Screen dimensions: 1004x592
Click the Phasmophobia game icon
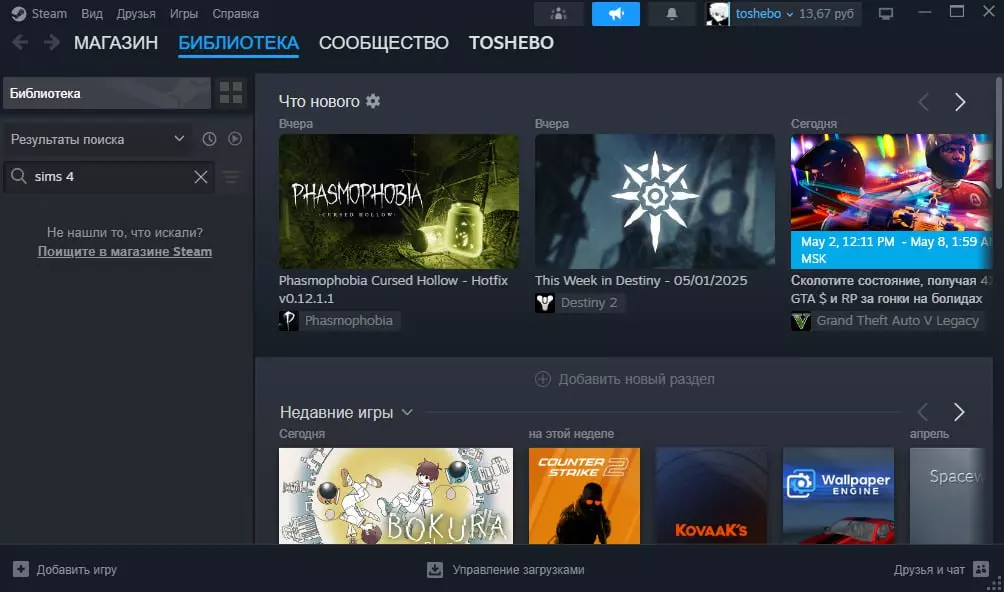click(x=288, y=321)
